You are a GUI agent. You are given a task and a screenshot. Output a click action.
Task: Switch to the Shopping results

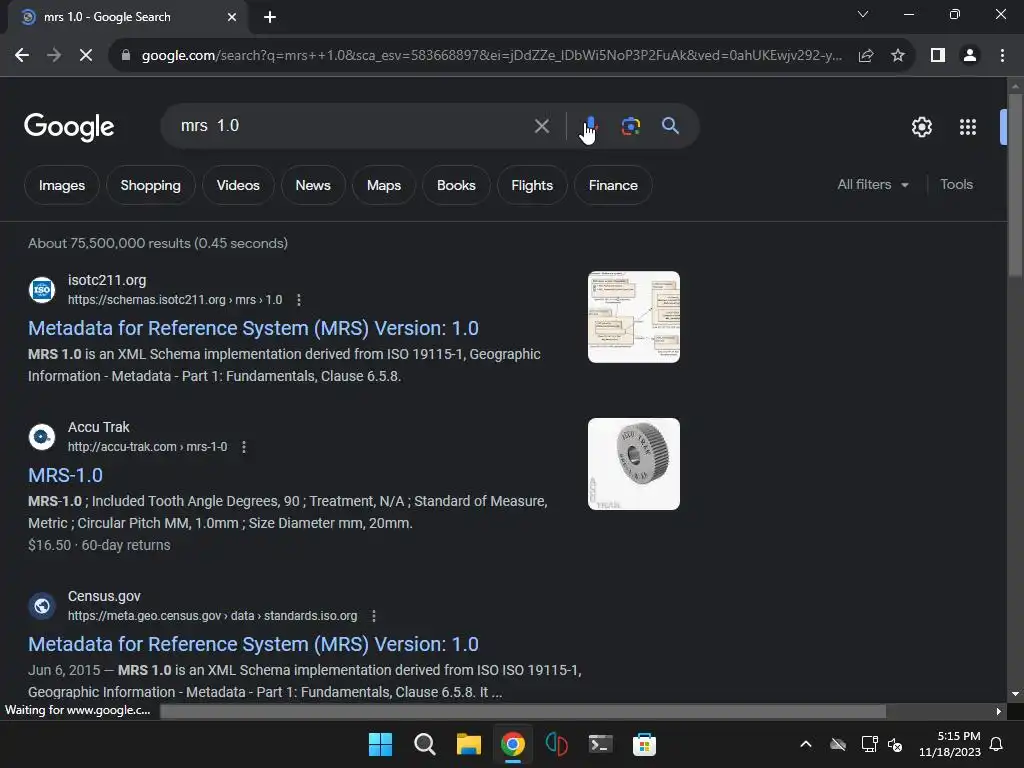click(x=150, y=185)
